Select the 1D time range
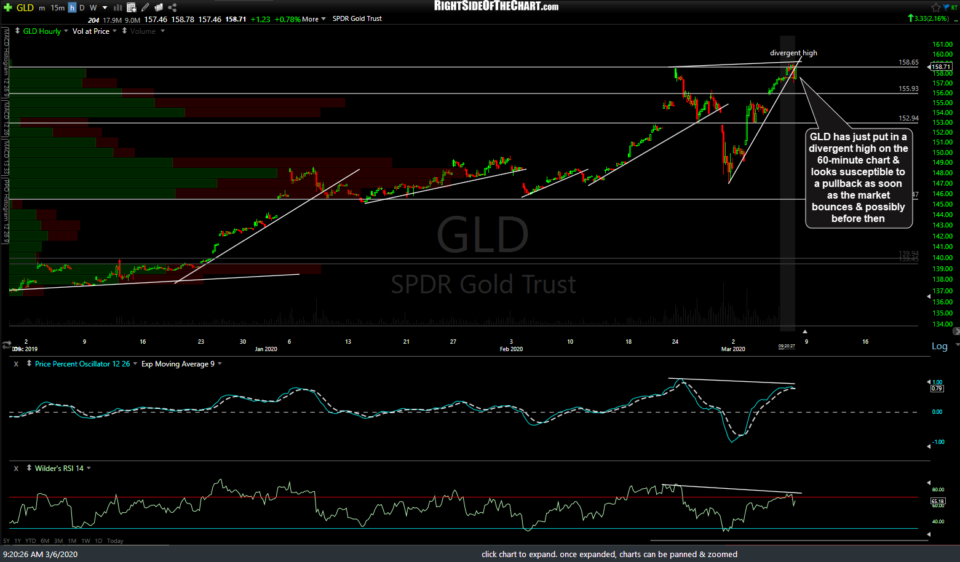960x562 pixels. (x=98, y=541)
